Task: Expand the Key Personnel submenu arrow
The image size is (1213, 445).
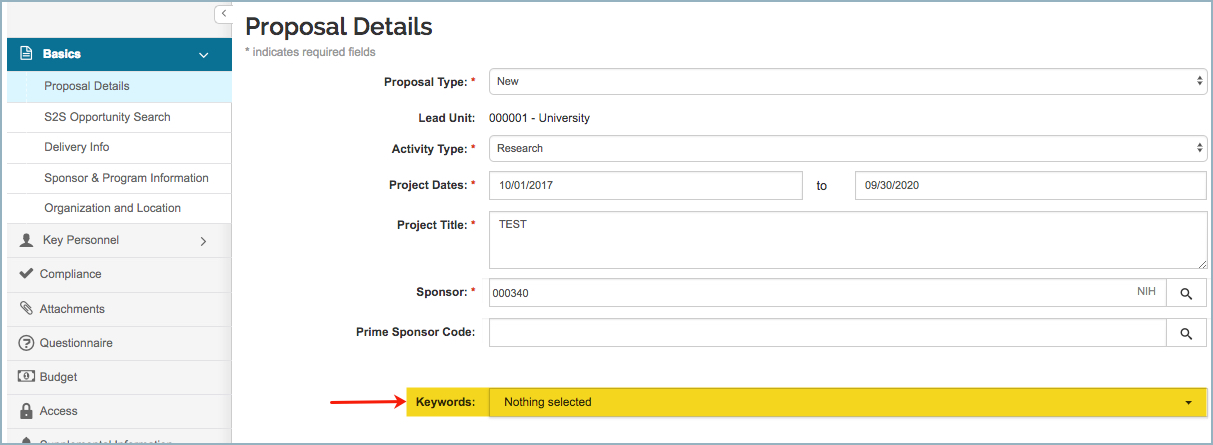Action: (204, 241)
